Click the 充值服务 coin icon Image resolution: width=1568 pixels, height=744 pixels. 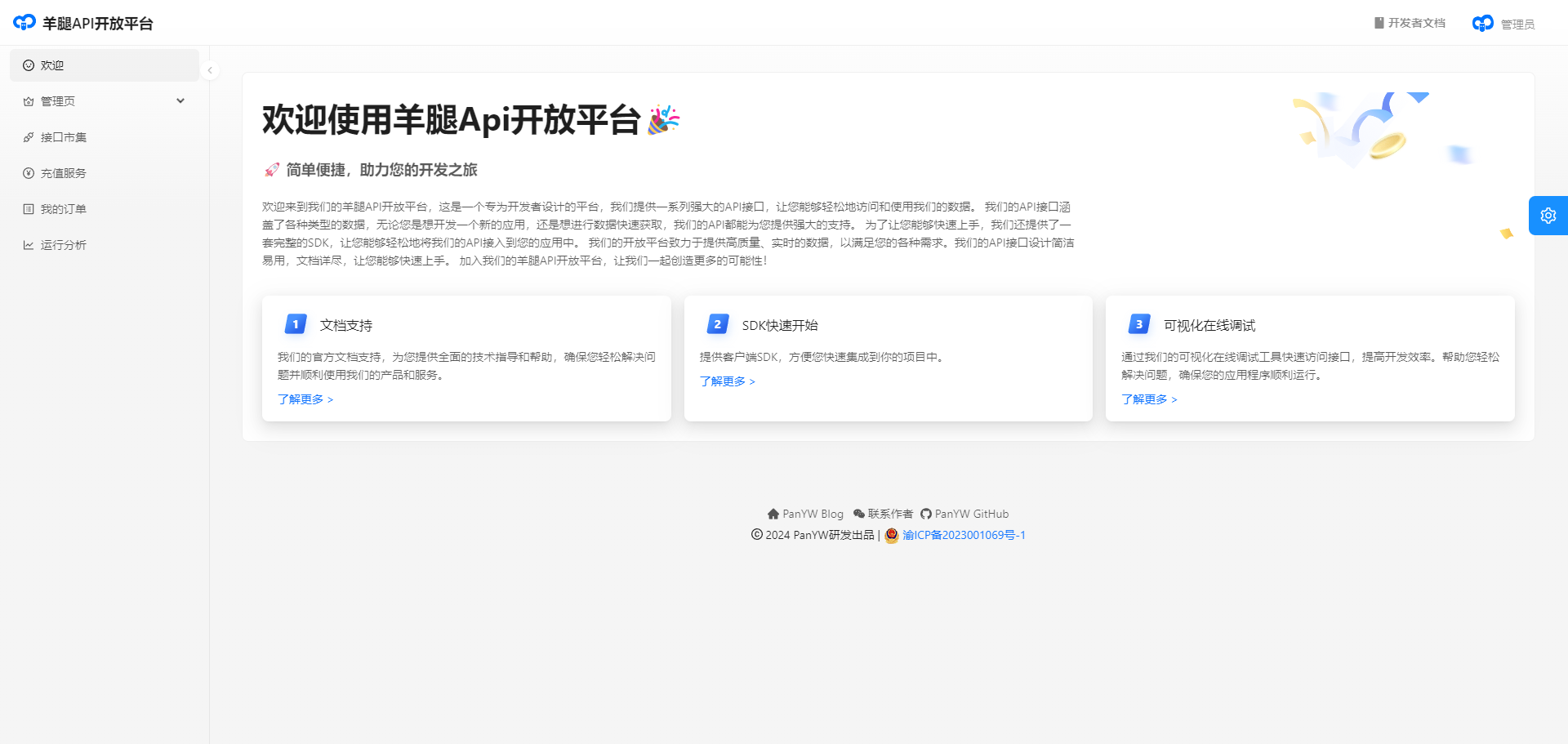[29, 173]
